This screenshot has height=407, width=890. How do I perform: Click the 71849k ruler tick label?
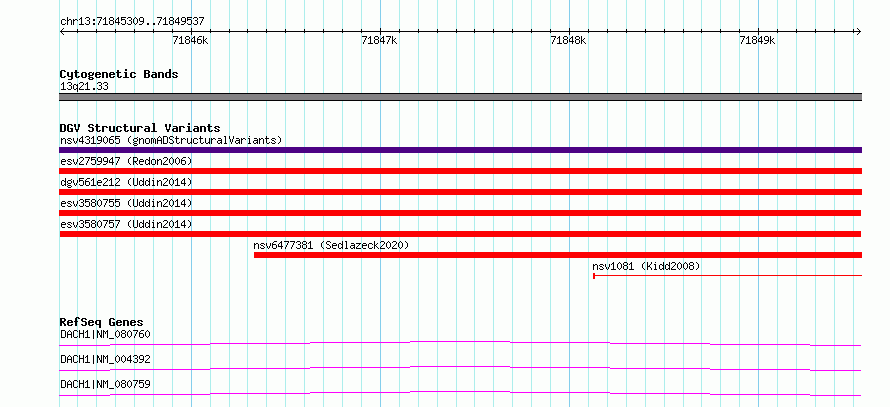point(758,41)
